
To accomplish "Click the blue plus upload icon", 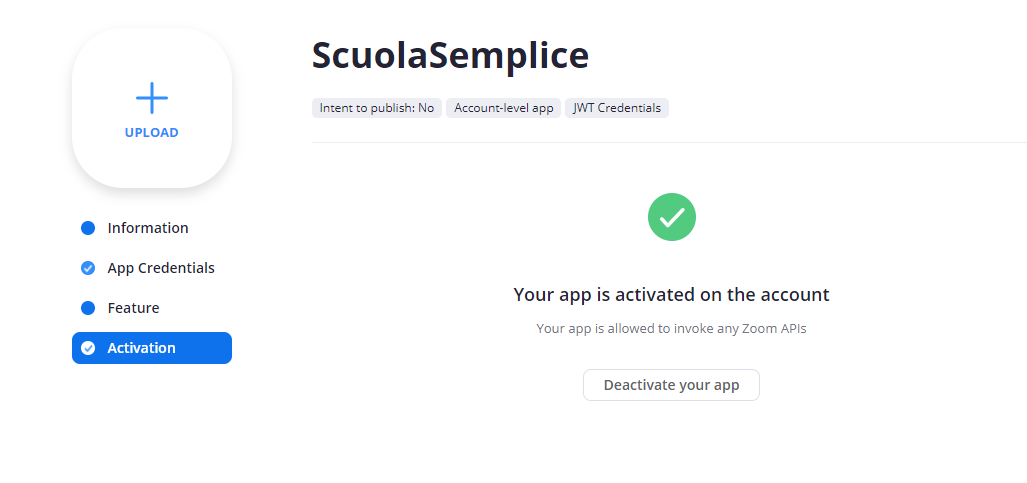I will pos(152,98).
